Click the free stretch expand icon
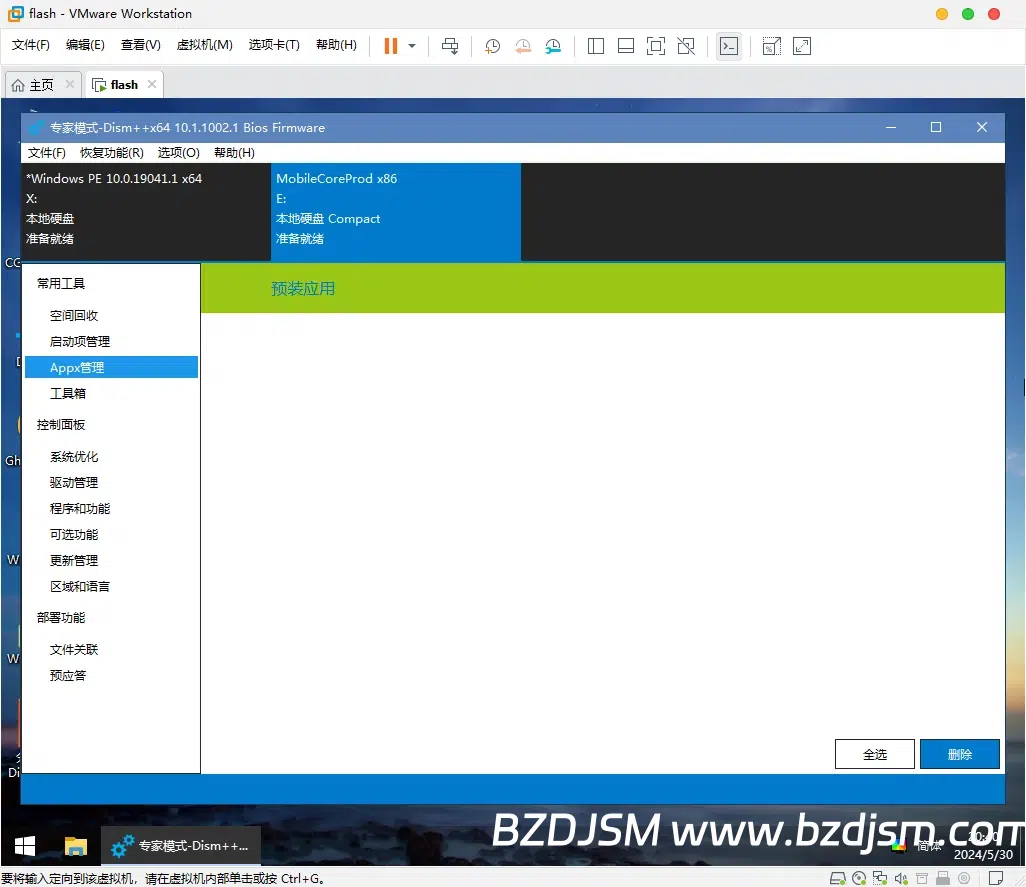Screen dimensions: 1026x887 click(x=802, y=46)
